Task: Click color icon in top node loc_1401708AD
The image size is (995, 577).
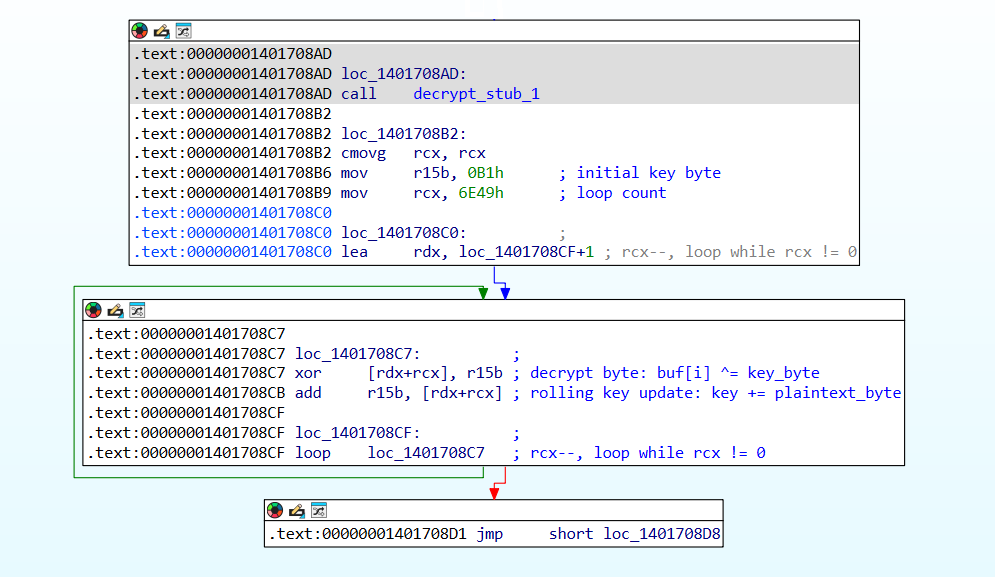Action: 140,30
